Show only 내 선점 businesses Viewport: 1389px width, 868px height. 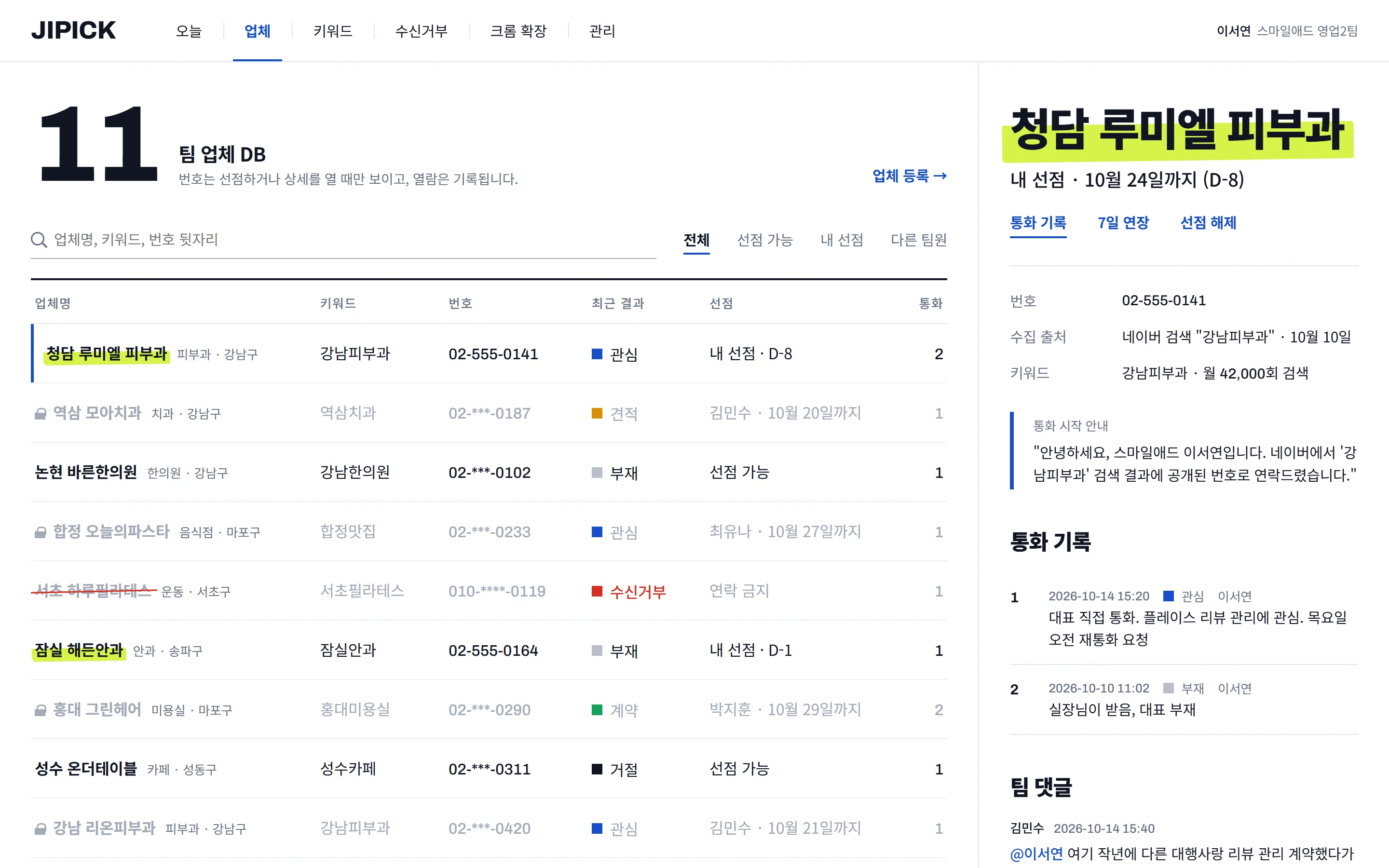pos(842,240)
